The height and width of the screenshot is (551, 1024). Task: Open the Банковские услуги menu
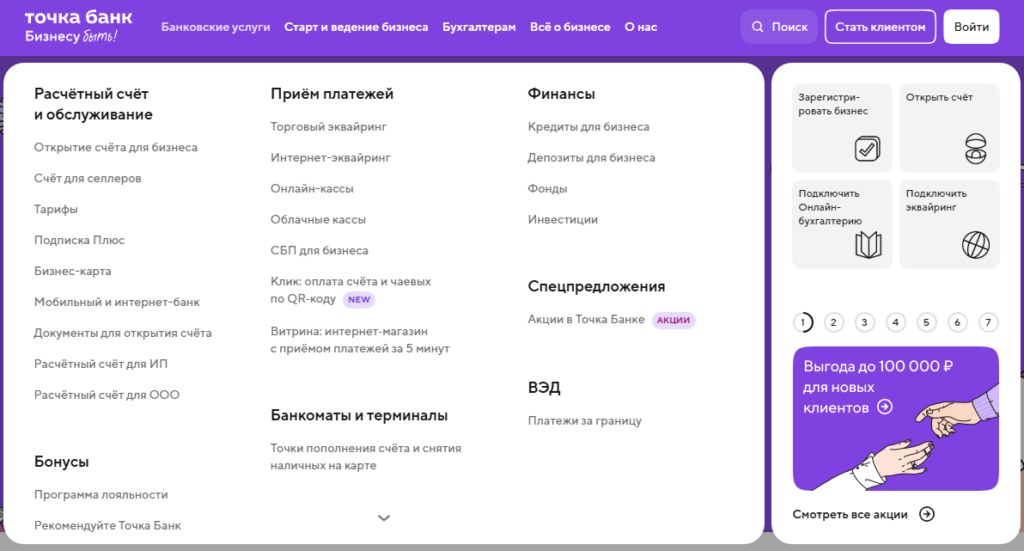[216, 27]
